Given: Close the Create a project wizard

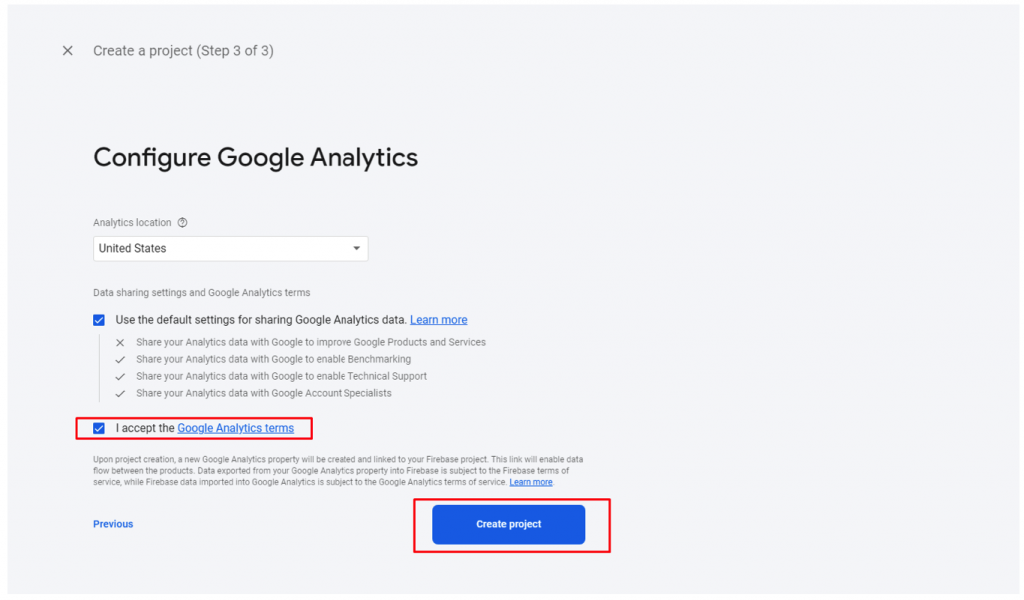Looking at the screenshot, I should point(67,51).
